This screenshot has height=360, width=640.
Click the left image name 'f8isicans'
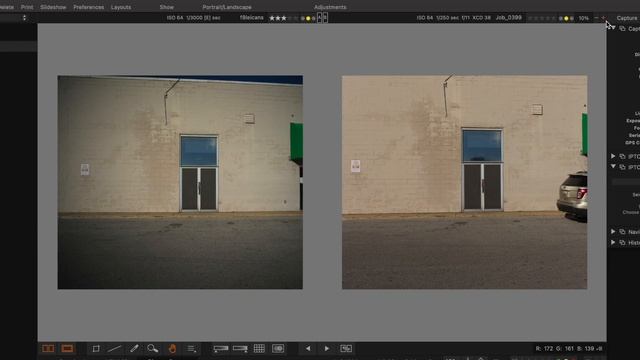coord(251,18)
